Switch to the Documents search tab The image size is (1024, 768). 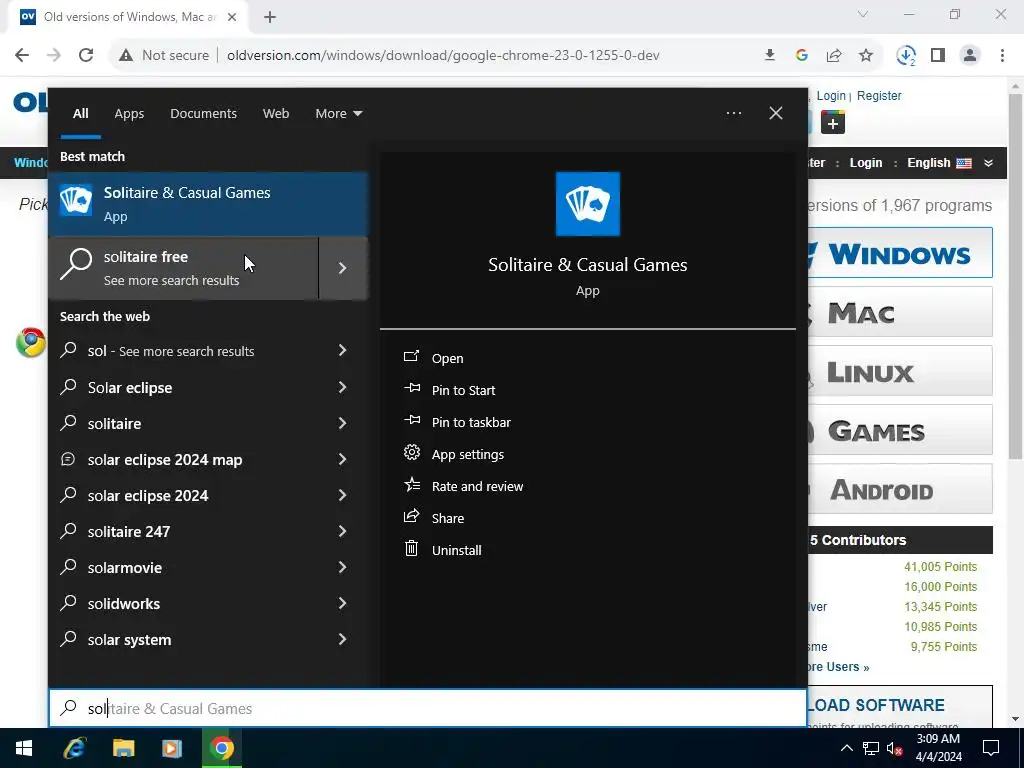203,114
